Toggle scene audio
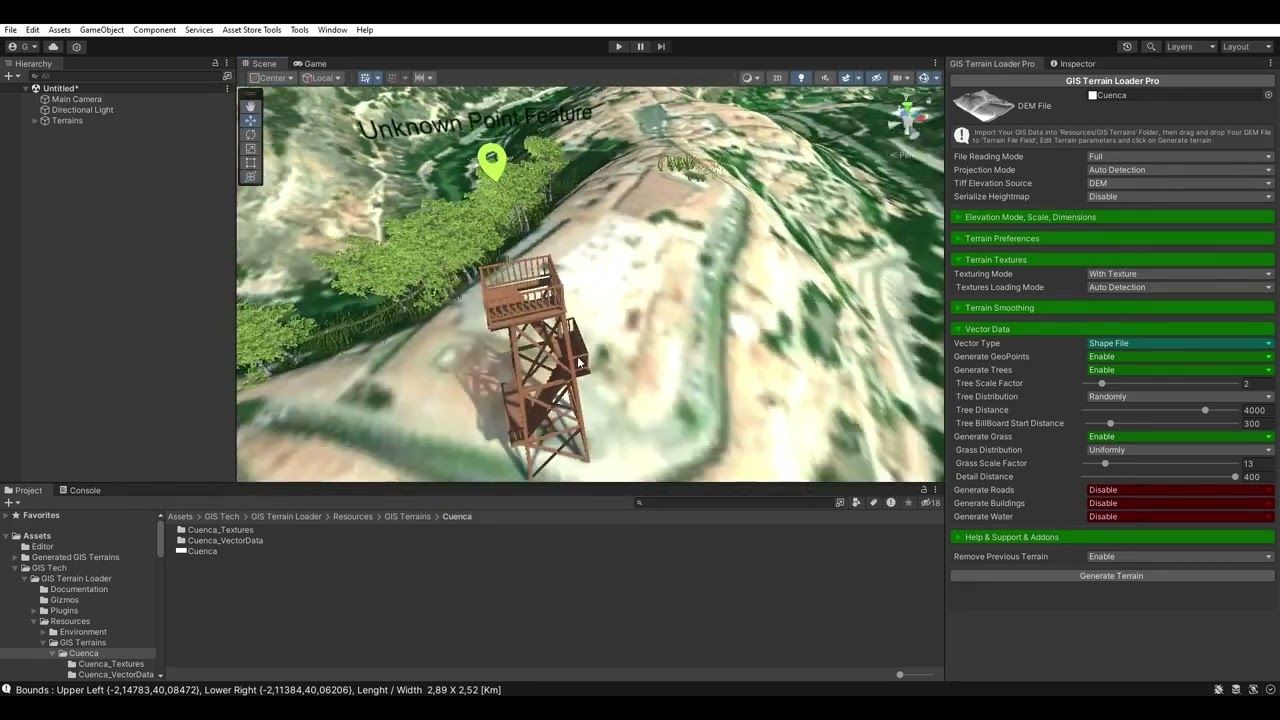This screenshot has width=1280, height=720. click(x=825, y=78)
